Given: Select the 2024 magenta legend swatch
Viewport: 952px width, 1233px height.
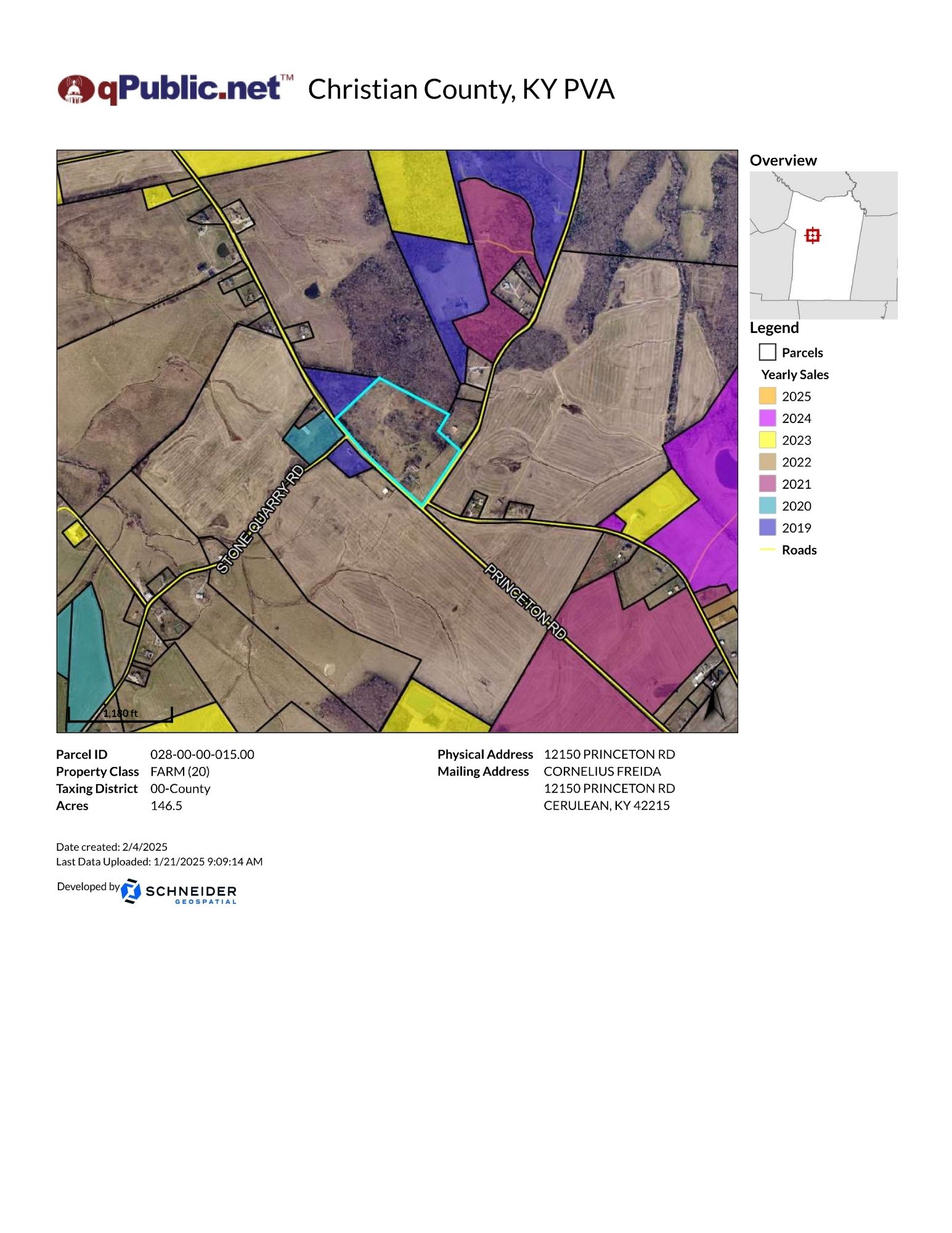Looking at the screenshot, I should tap(767, 418).
